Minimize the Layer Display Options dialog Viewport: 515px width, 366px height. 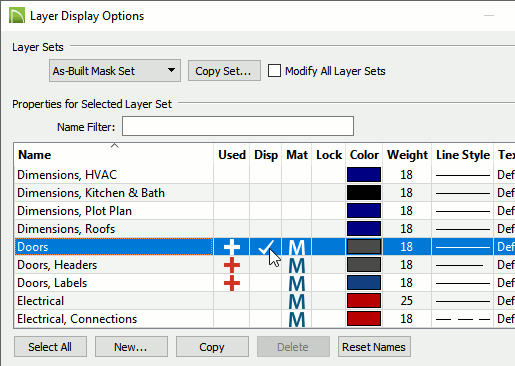[489, 15]
